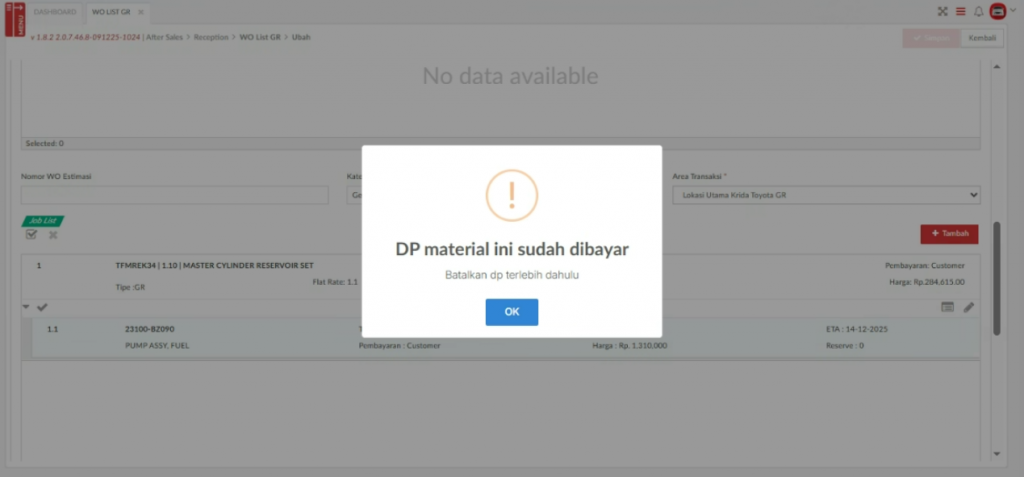
Task: Click the table detail icon beside pencil
Action: [947, 307]
